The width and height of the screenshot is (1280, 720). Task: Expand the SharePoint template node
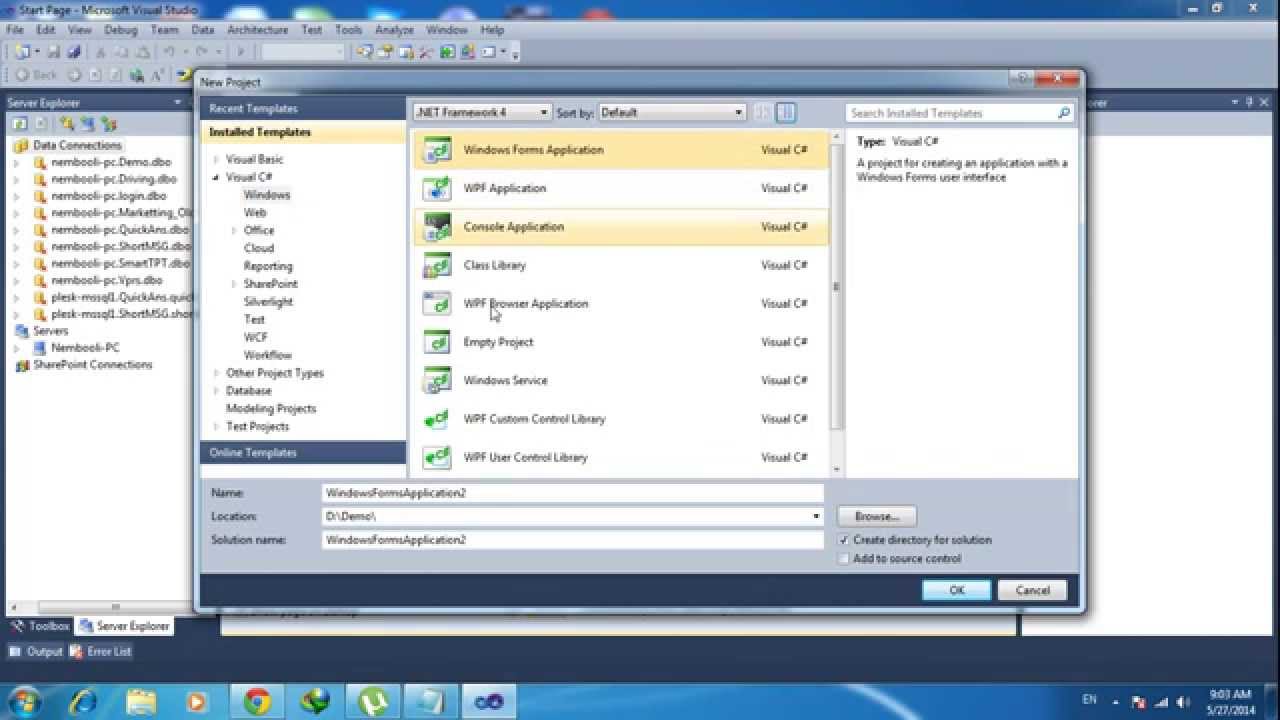(234, 284)
